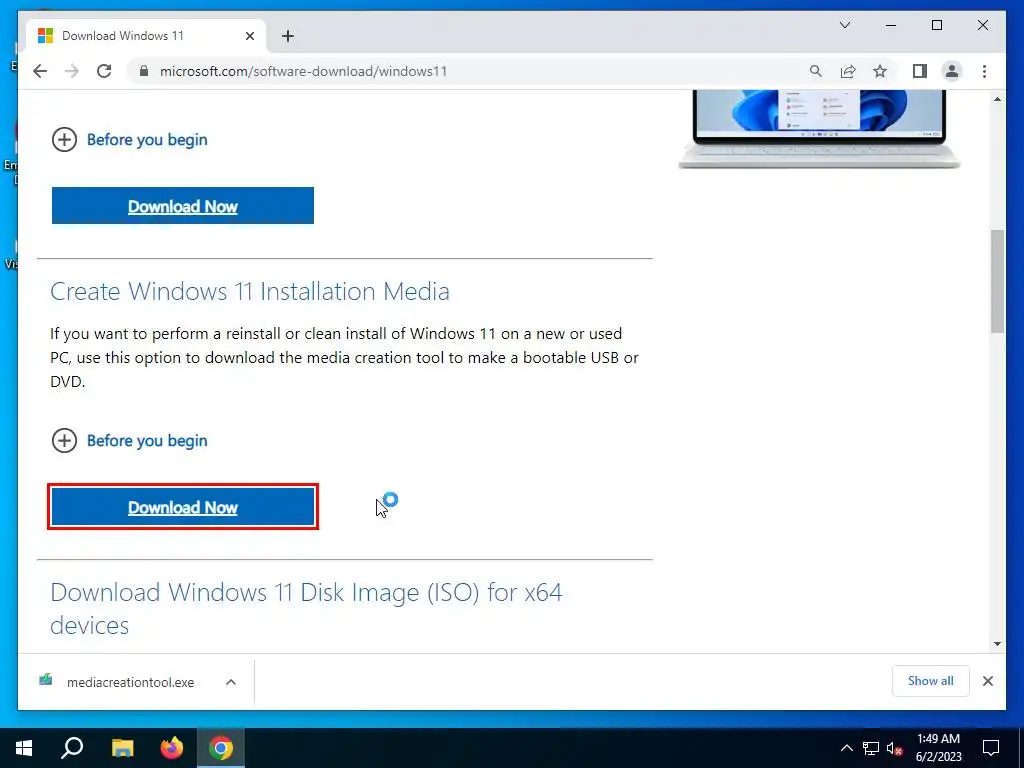Open the taskbar search
Image resolution: width=1024 pixels, height=768 pixels.
(x=72, y=748)
